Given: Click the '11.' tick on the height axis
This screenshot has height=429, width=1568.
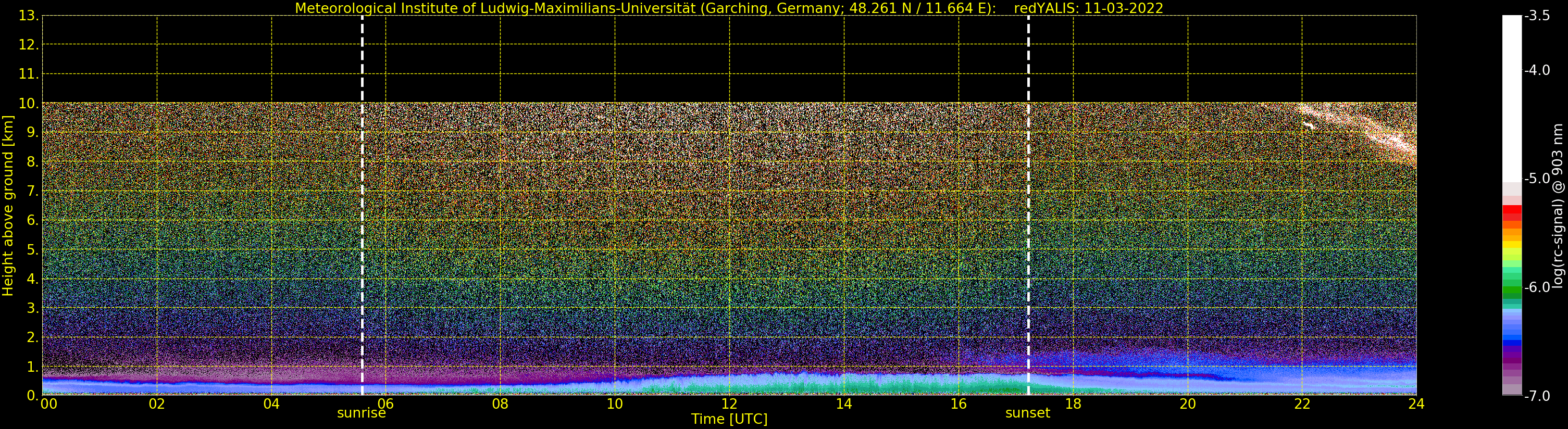Looking at the screenshot, I should pyautogui.click(x=29, y=74).
